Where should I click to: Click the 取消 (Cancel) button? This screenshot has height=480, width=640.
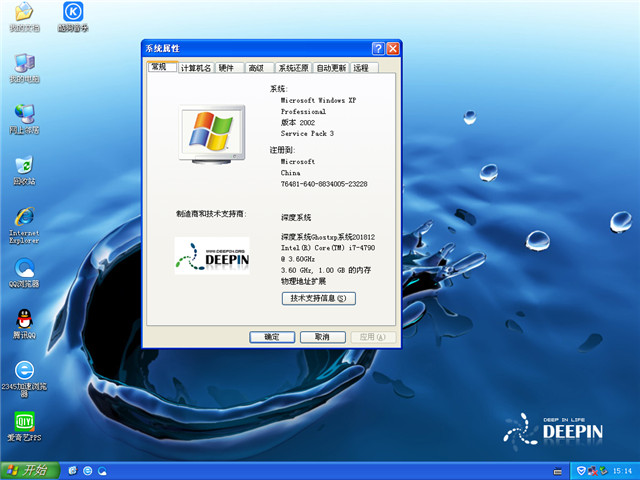coord(322,337)
